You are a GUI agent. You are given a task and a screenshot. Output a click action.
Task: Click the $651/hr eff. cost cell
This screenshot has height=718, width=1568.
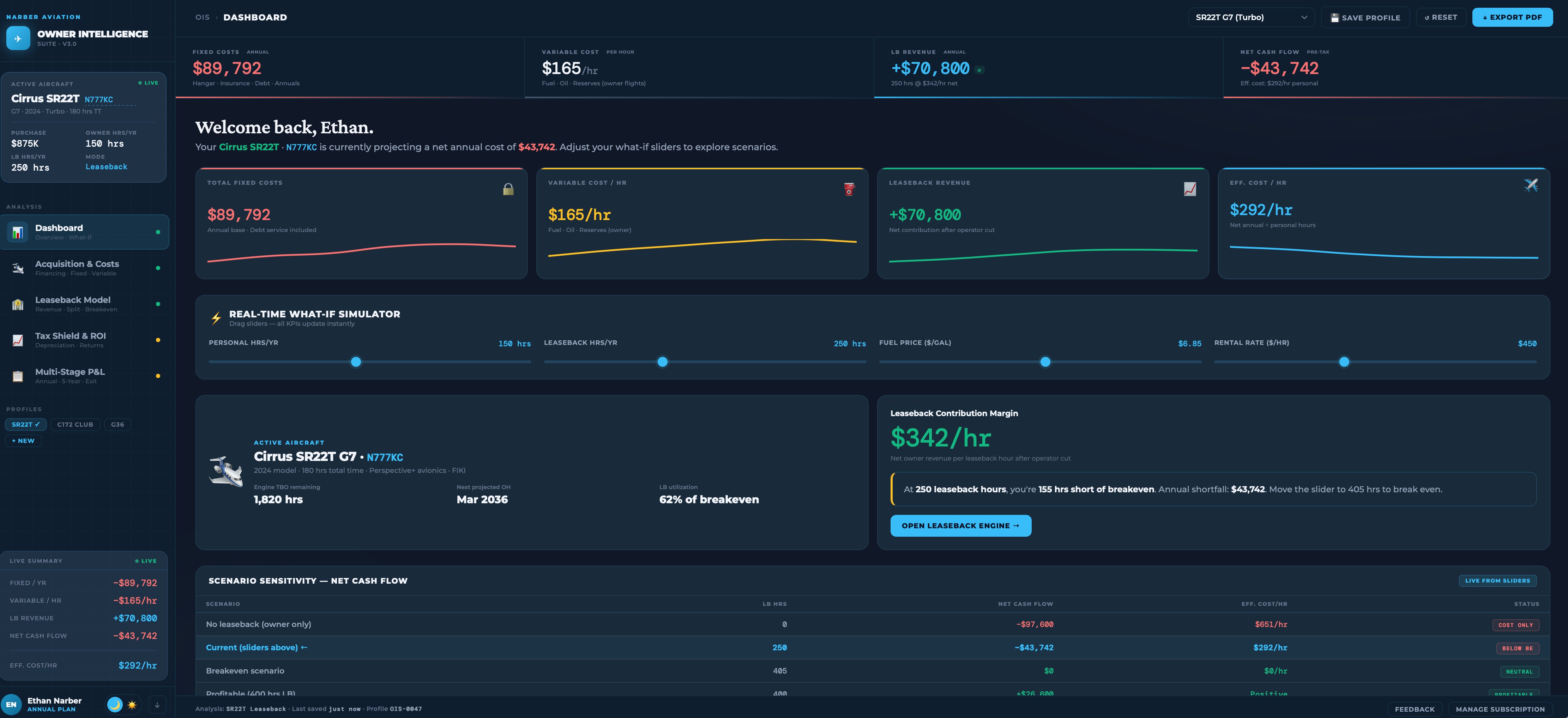point(1271,624)
